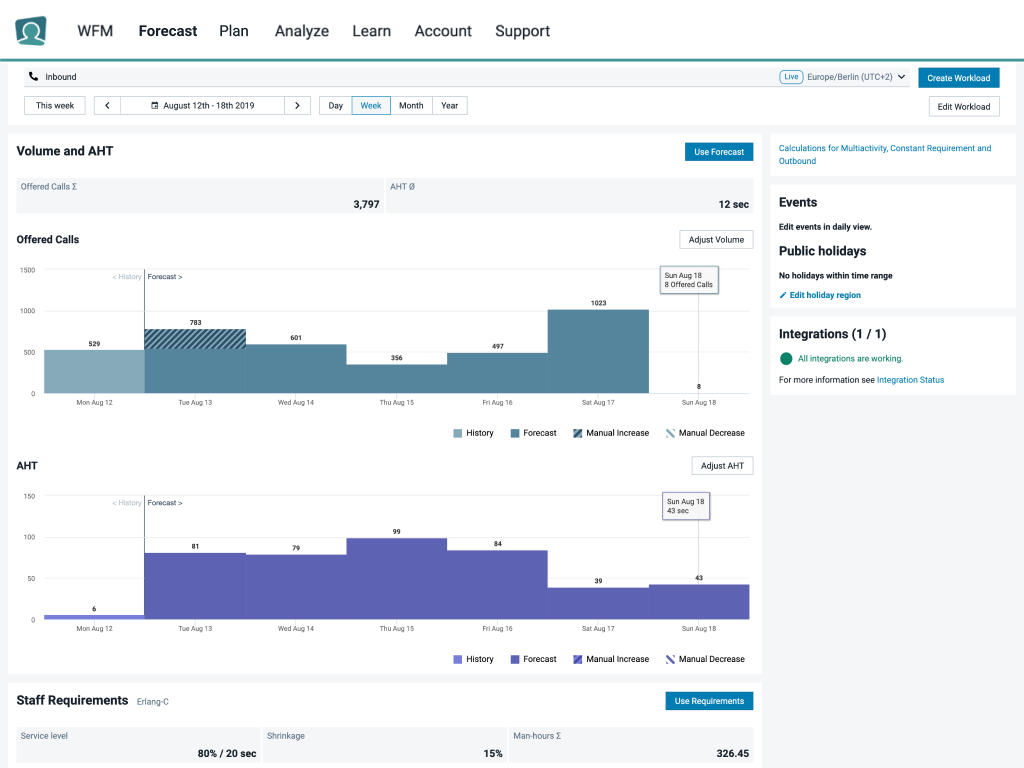Viewport: 1024px width, 768px height.
Task: Click the pencil icon beside Edit holiday region
Action: coord(784,295)
